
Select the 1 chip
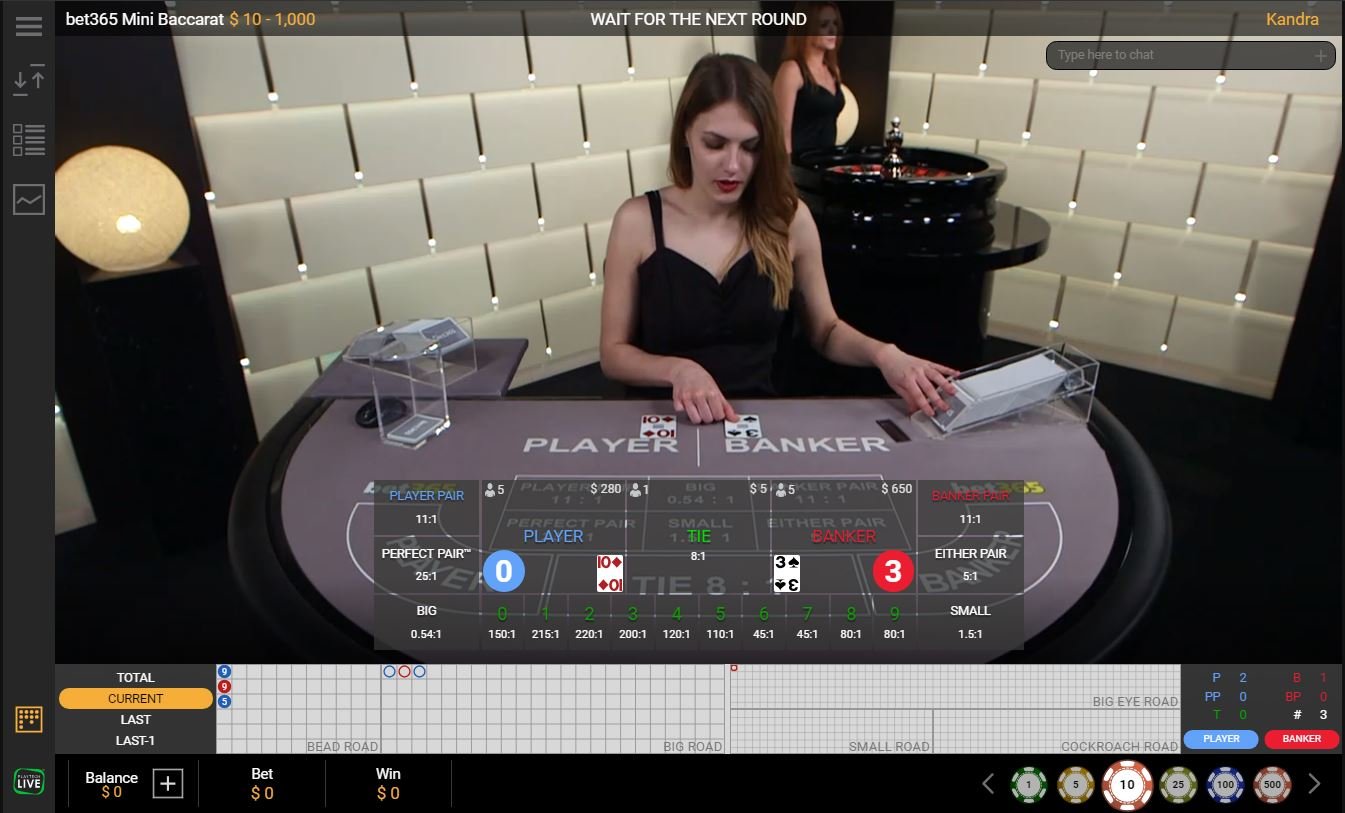coord(1029,785)
